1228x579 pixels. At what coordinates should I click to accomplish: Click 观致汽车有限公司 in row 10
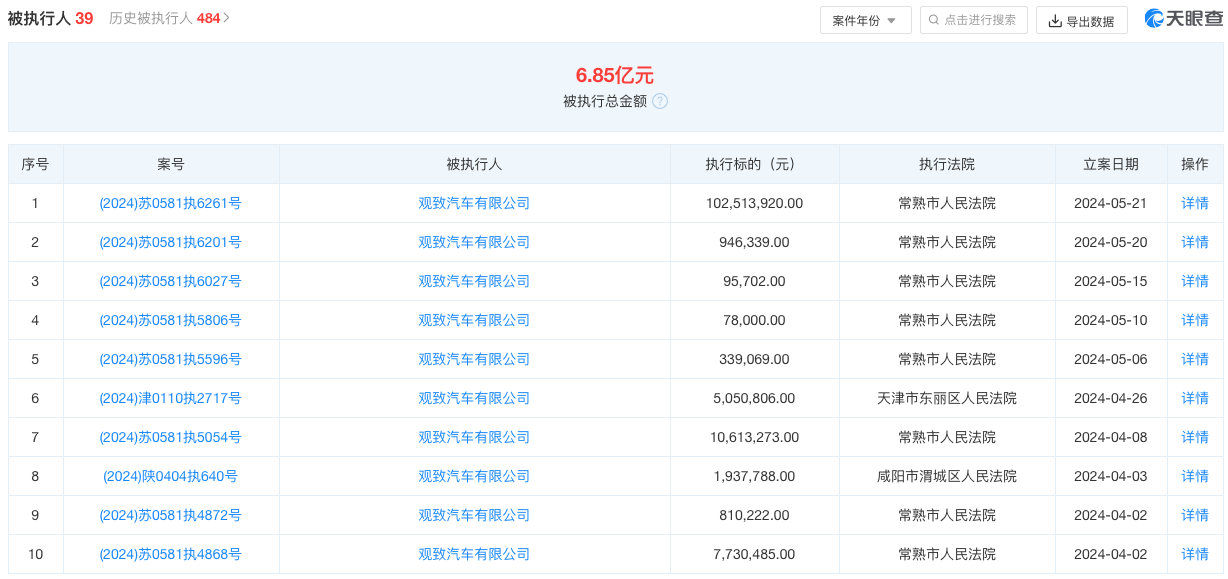pos(474,554)
